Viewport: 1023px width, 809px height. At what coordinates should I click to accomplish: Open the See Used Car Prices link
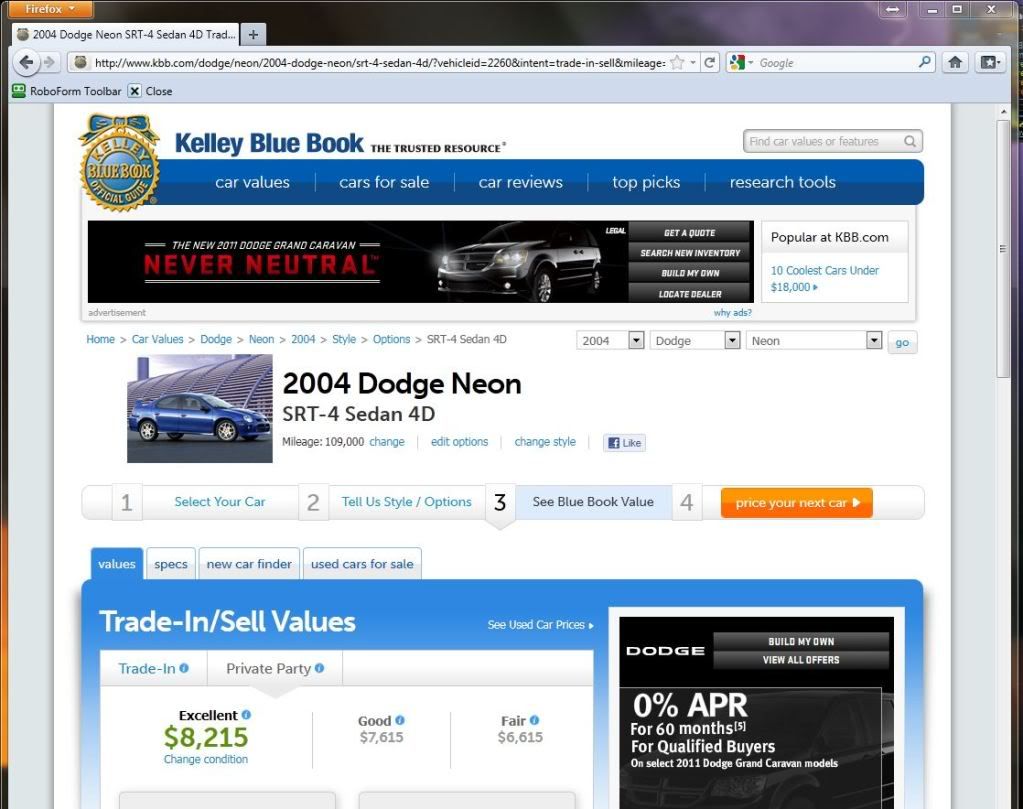tap(541, 624)
